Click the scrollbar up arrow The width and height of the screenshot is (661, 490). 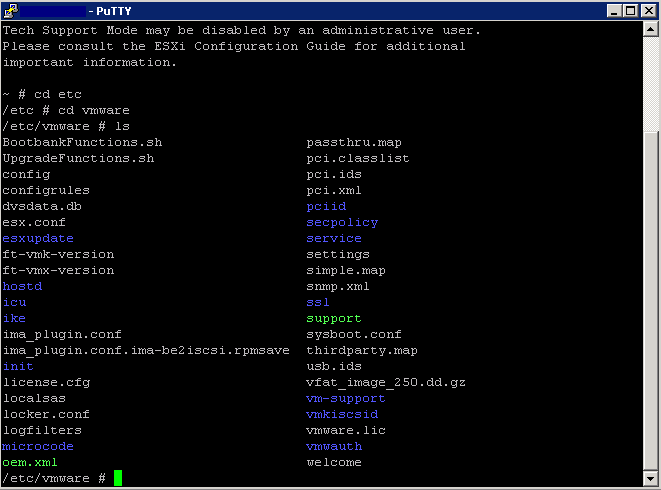click(x=650, y=30)
